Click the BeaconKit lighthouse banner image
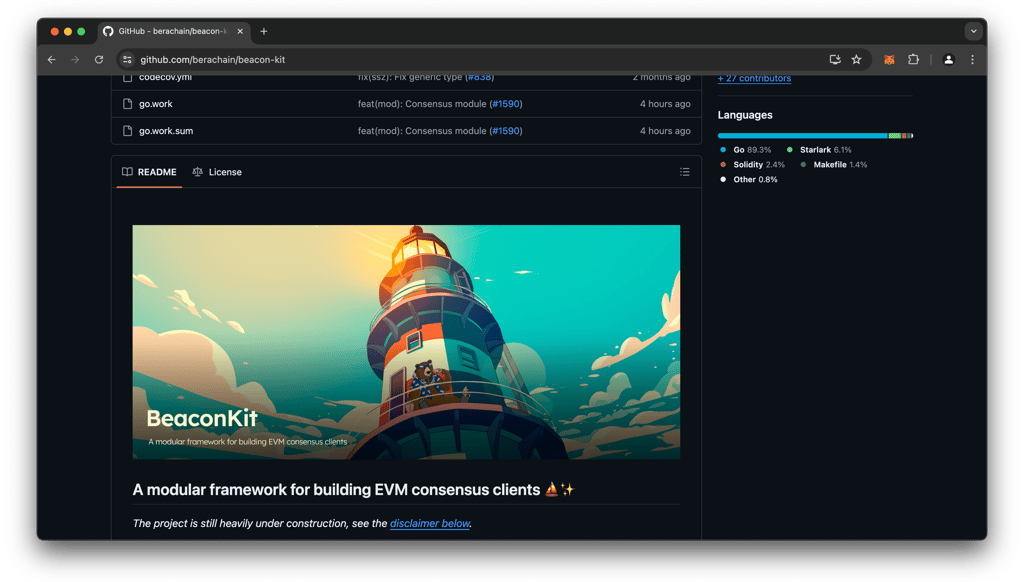 click(406, 342)
